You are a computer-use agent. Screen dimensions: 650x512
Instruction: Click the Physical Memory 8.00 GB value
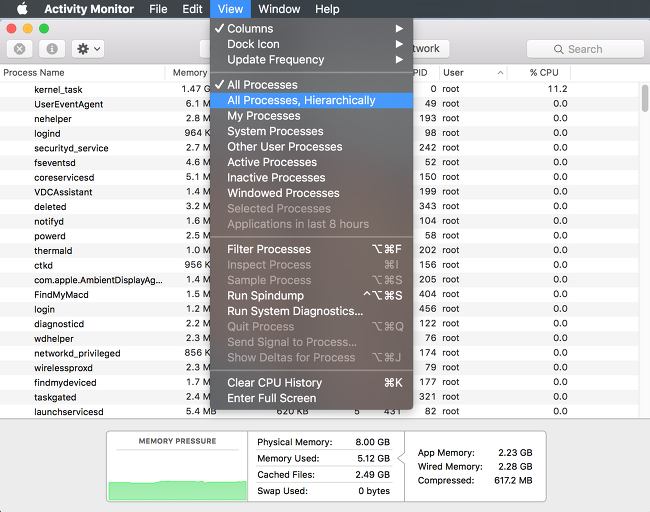click(x=372, y=442)
